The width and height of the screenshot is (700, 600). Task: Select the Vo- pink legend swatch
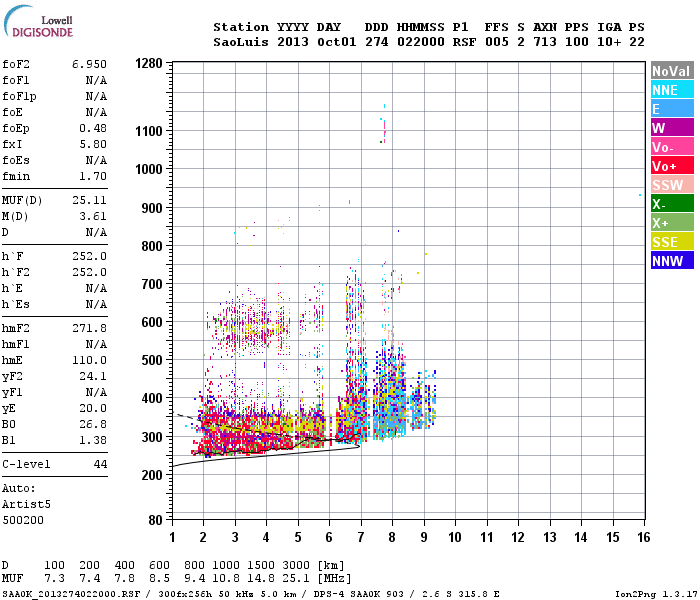(x=672, y=147)
